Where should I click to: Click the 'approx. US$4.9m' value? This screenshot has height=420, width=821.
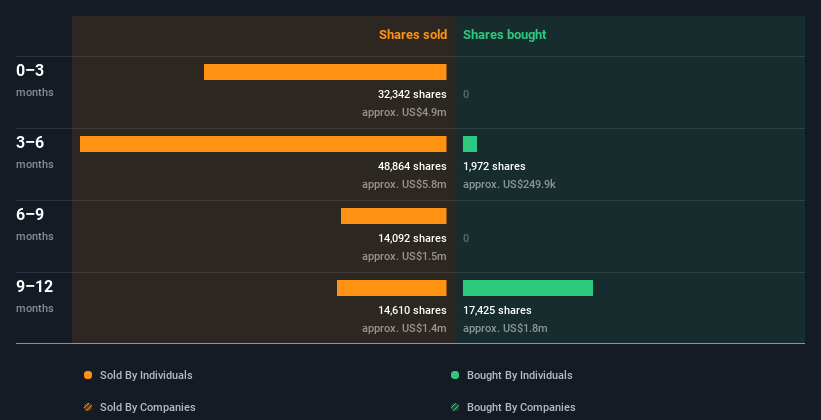click(404, 113)
